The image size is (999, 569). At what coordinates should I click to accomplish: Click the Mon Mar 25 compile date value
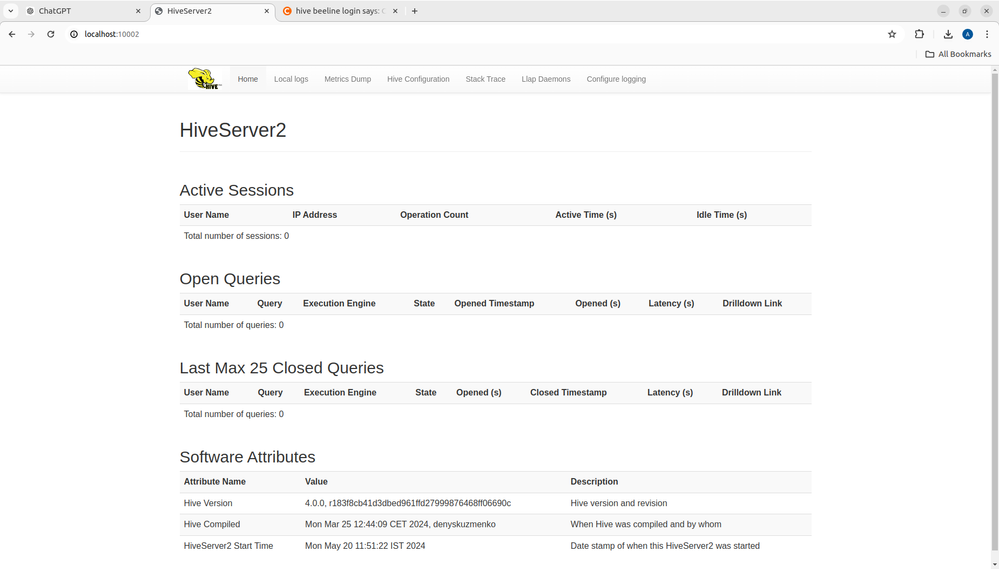(400, 524)
